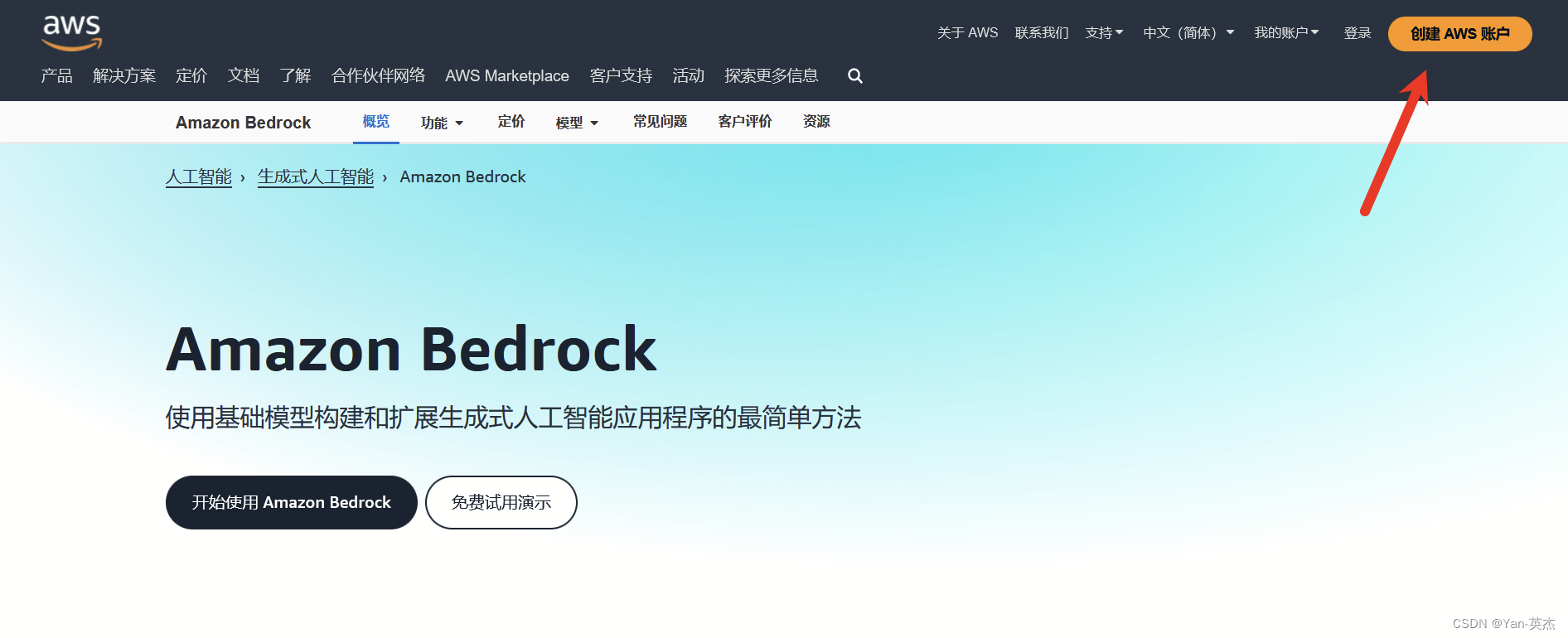Click the Amazon Bedrock sub-navigation title
Viewport: 1568px width, 638px height.
[243, 123]
